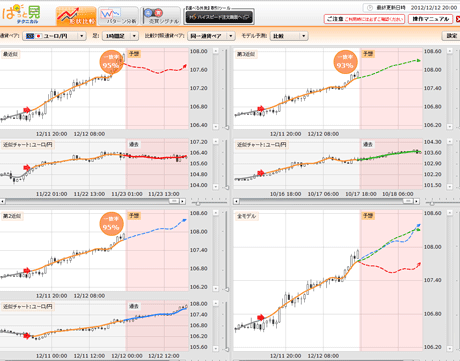Click the down arrow on 第3近似 panel's 近似チャート axis
Viewport: 460px width, 361px height.
click(450, 186)
